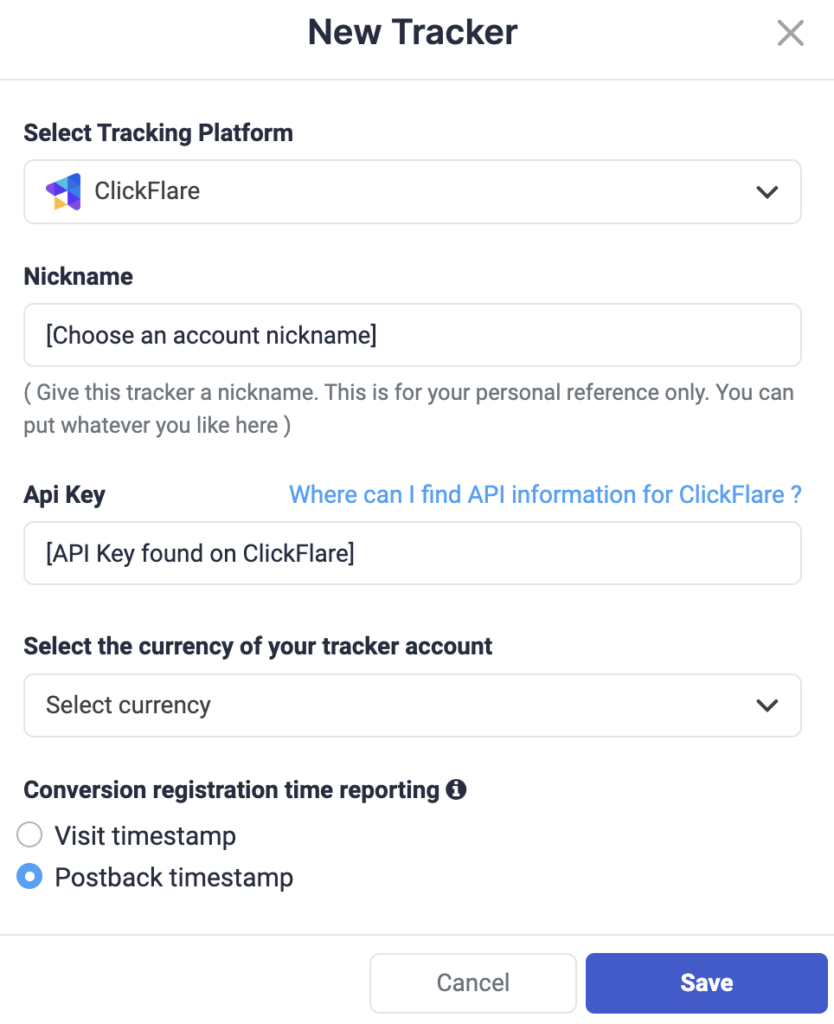The height and width of the screenshot is (1024, 834).
Task: Click the Api Key field label
Action: pyautogui.click(x=64, y=494)
